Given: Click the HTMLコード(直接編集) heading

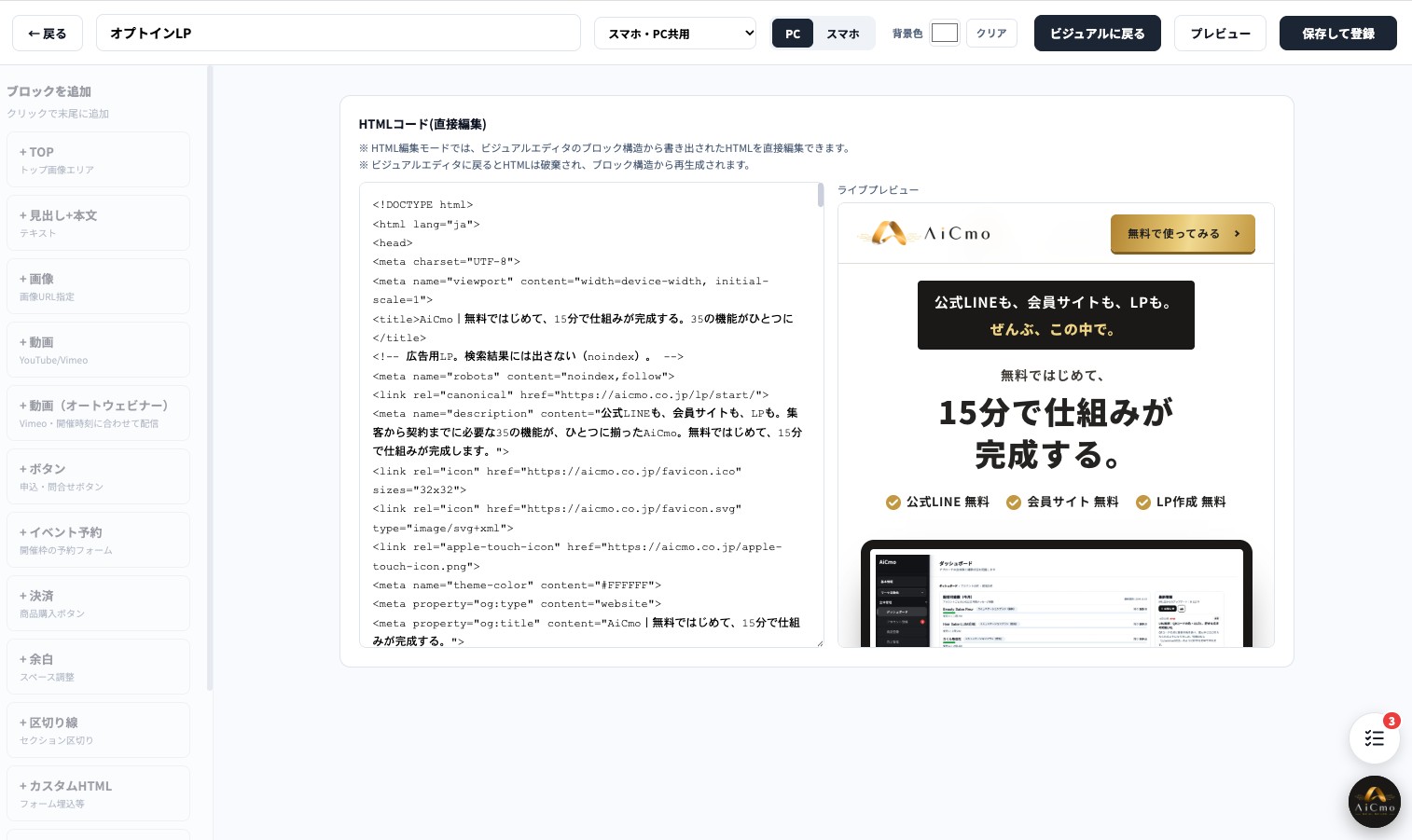Looking at the screenshot, I should [422, 124].
